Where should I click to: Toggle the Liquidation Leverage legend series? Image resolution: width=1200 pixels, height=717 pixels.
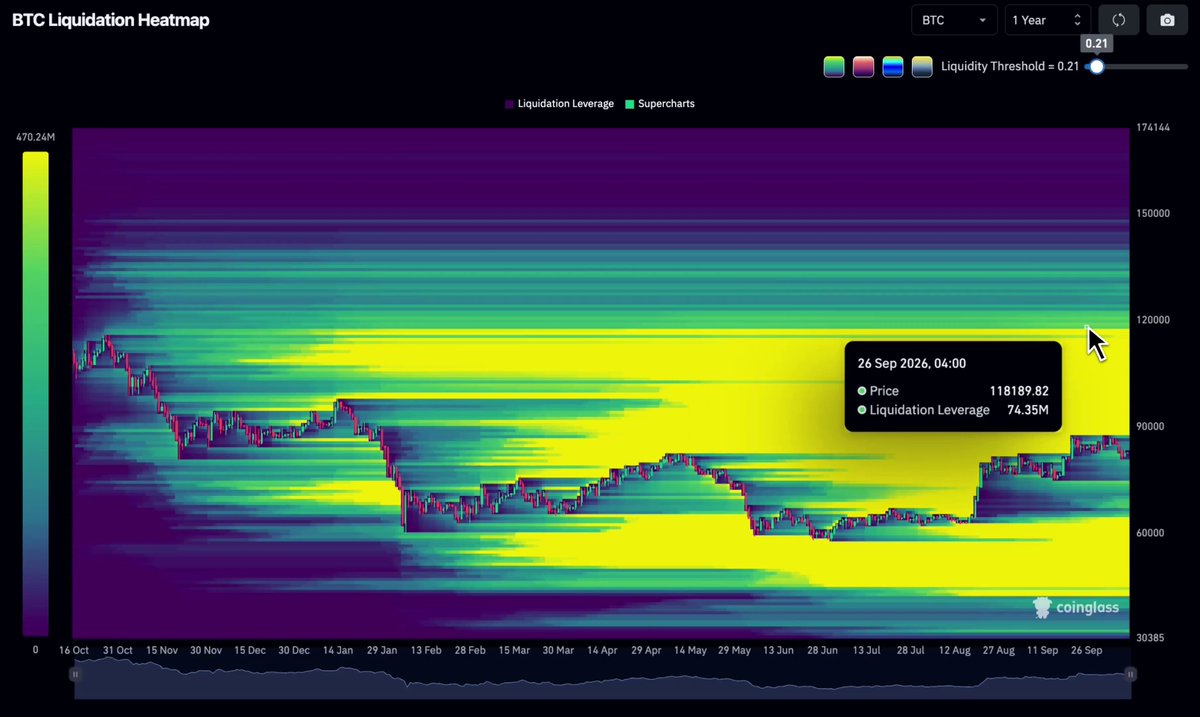click(x=559, y=104)
